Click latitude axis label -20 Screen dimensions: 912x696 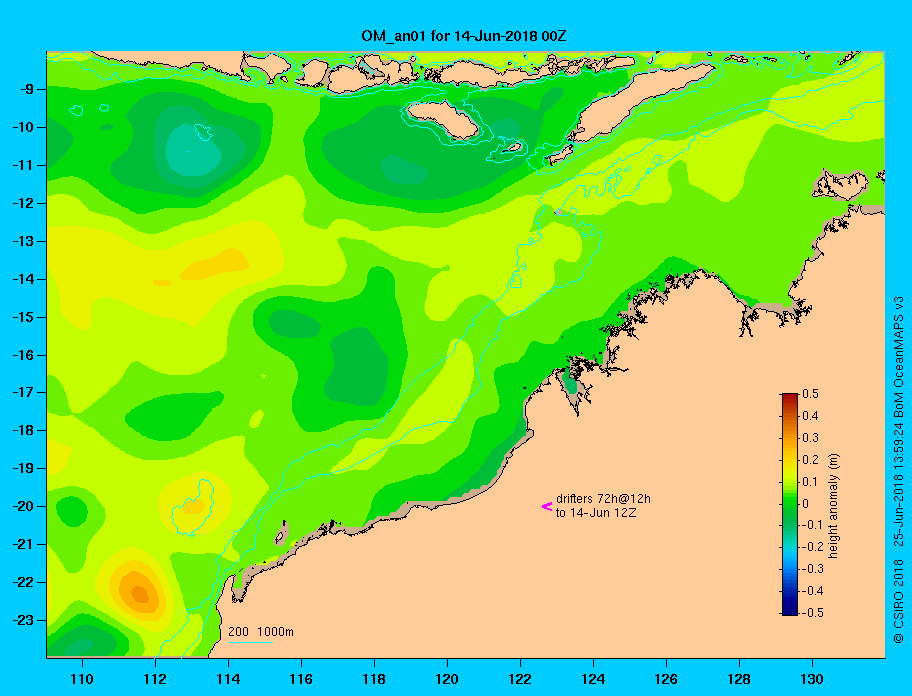(22, 506)
